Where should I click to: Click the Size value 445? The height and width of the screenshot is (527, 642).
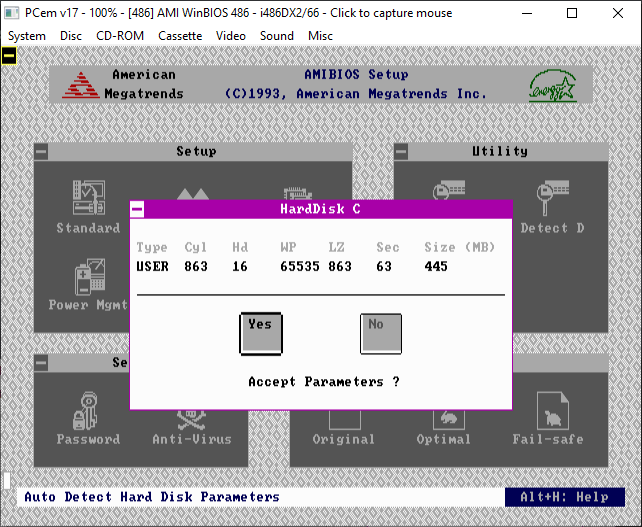[436, 267]
